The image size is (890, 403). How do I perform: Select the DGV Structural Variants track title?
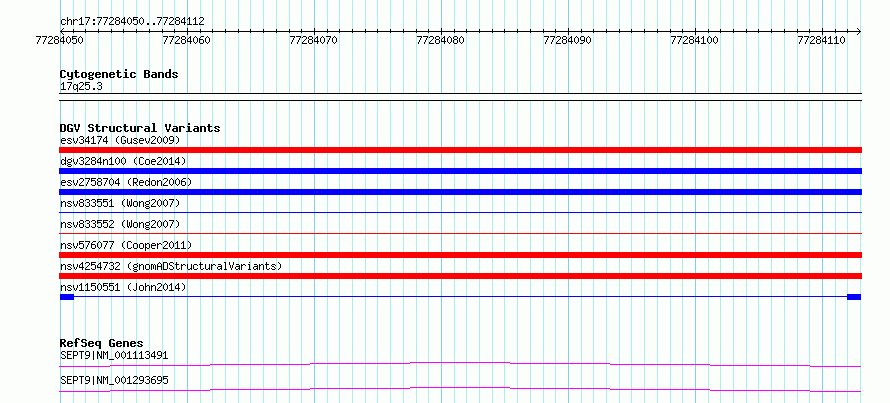point(140,128)
